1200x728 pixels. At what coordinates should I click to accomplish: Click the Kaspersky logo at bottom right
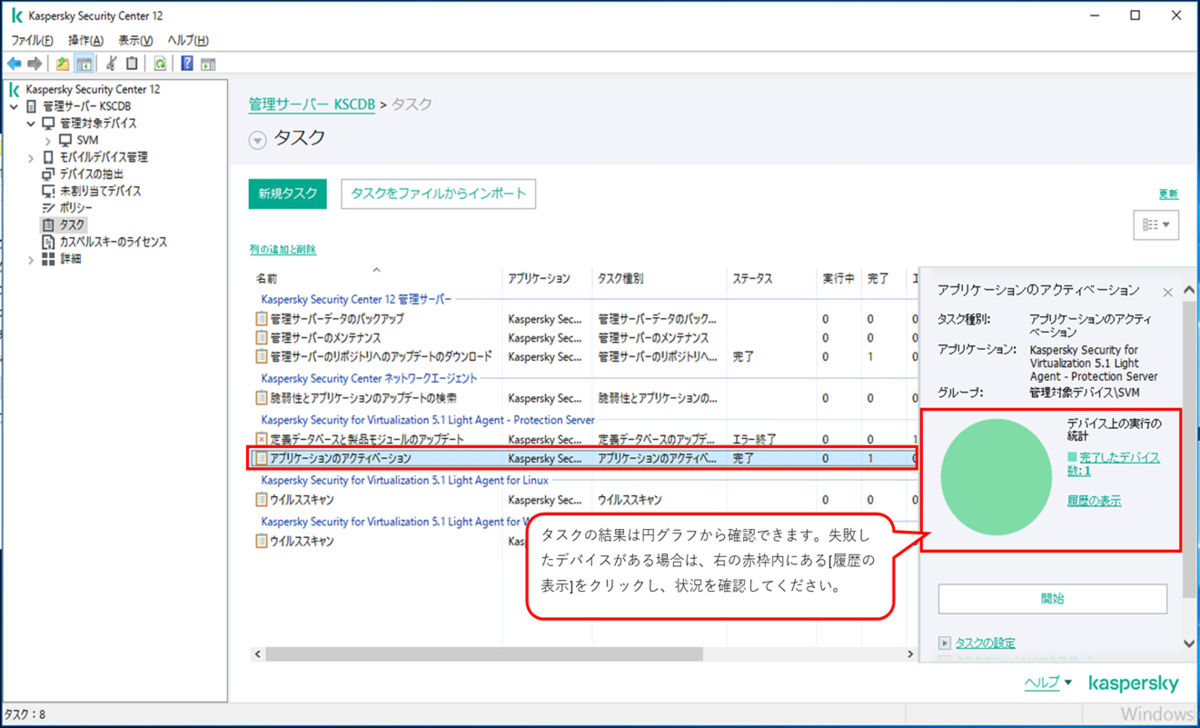coord(1135,683)
